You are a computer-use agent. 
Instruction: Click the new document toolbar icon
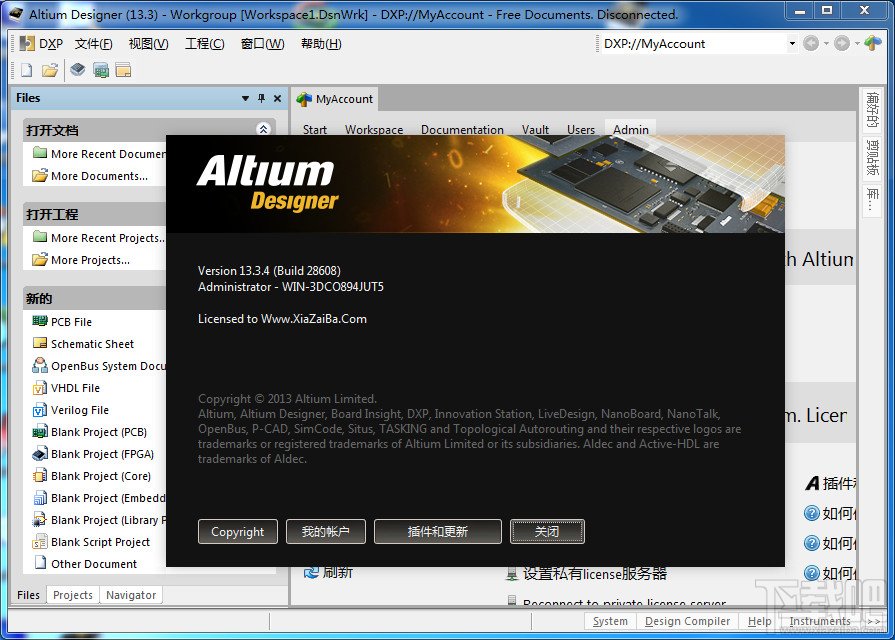click(x=27, y=70)
